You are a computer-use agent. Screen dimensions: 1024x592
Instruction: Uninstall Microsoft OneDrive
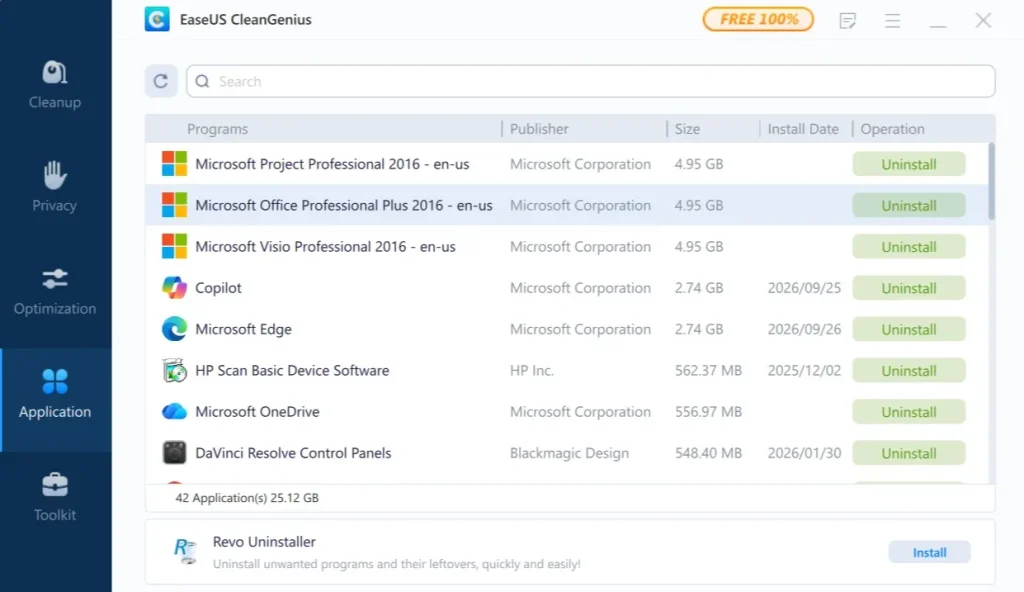pyautogui.click(x=909, y=412)
